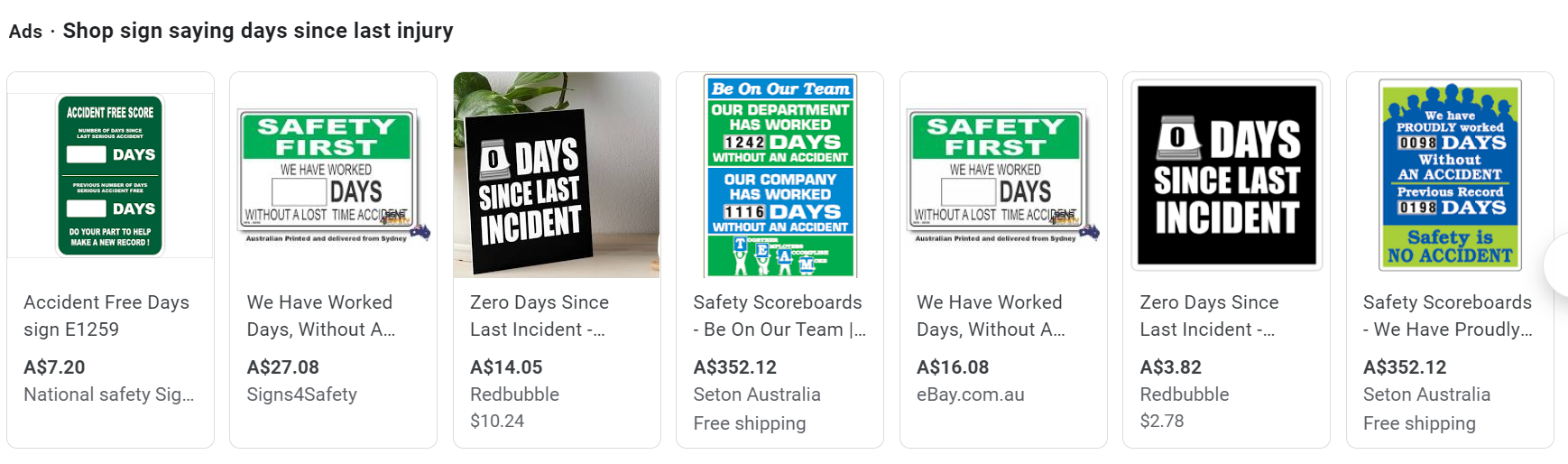
Task: Click the eBay Safety First sign image
Action: click(1003, 175)
